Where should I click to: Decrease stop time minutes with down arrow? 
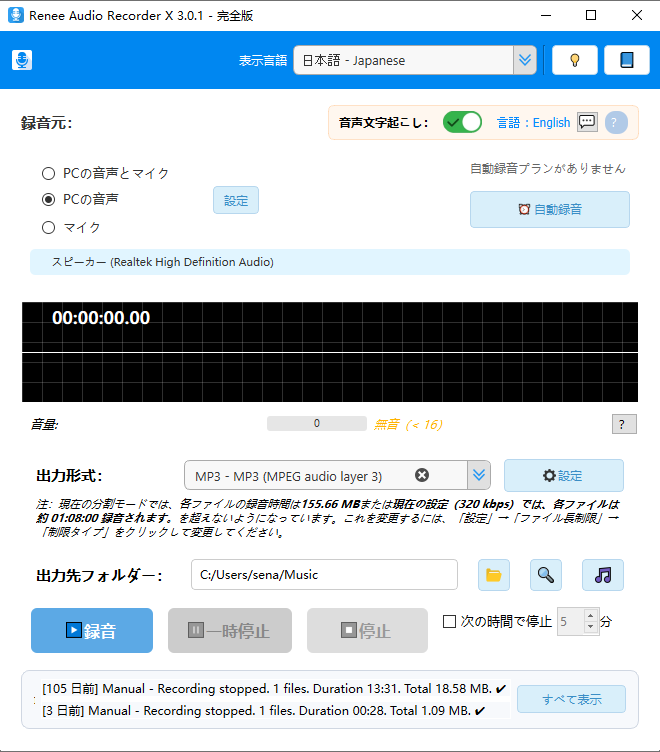591,627
